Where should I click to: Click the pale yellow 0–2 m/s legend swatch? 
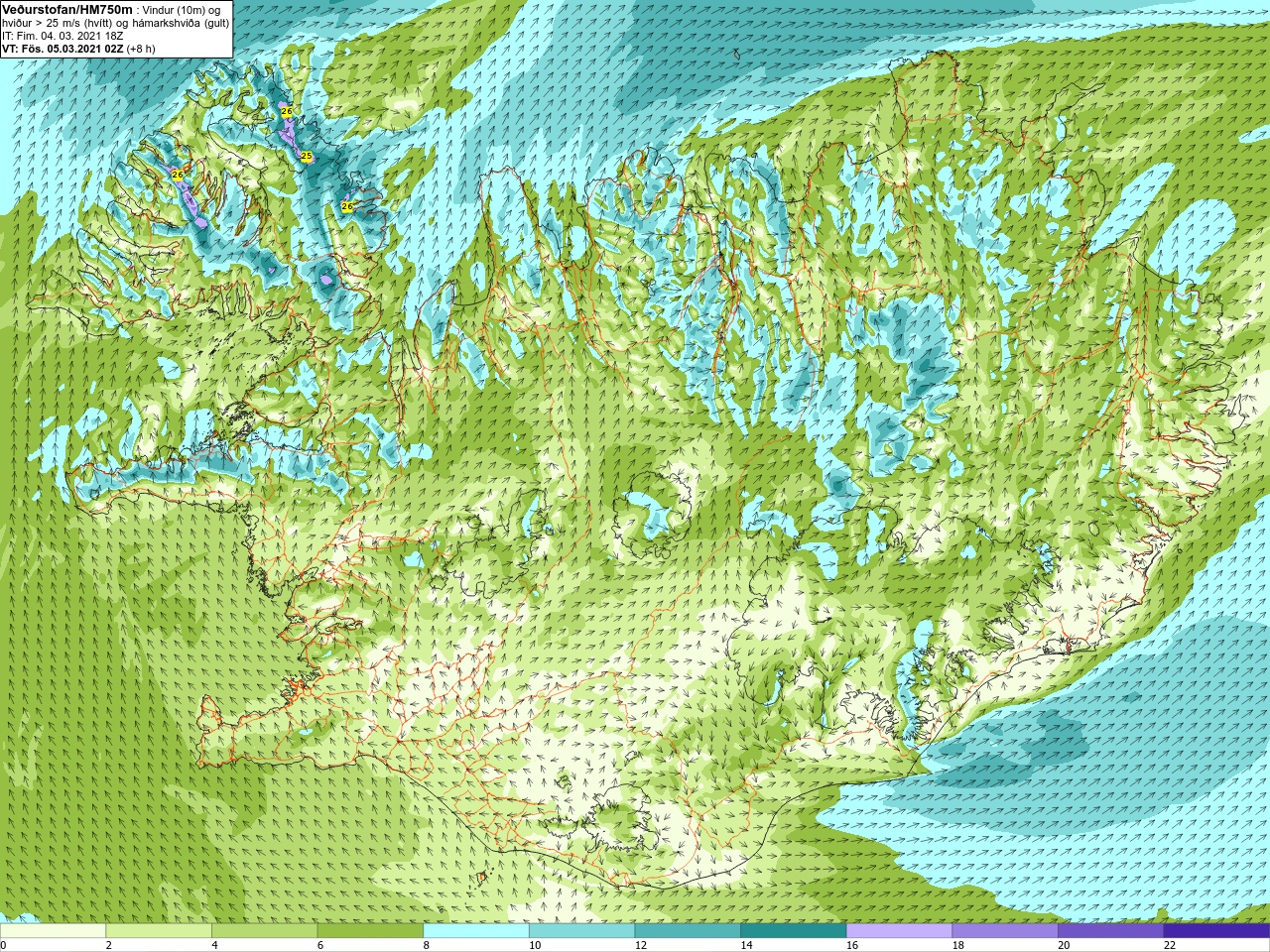54,931
